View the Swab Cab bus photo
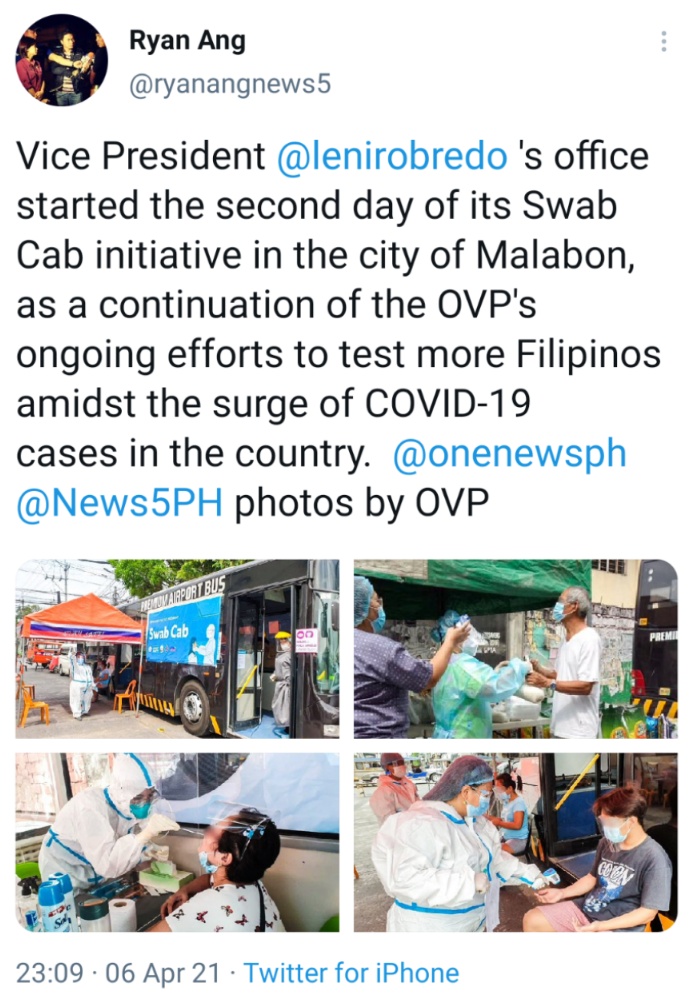Image resolution: width=690 pixels, height=999 pixels. (177, 649)
